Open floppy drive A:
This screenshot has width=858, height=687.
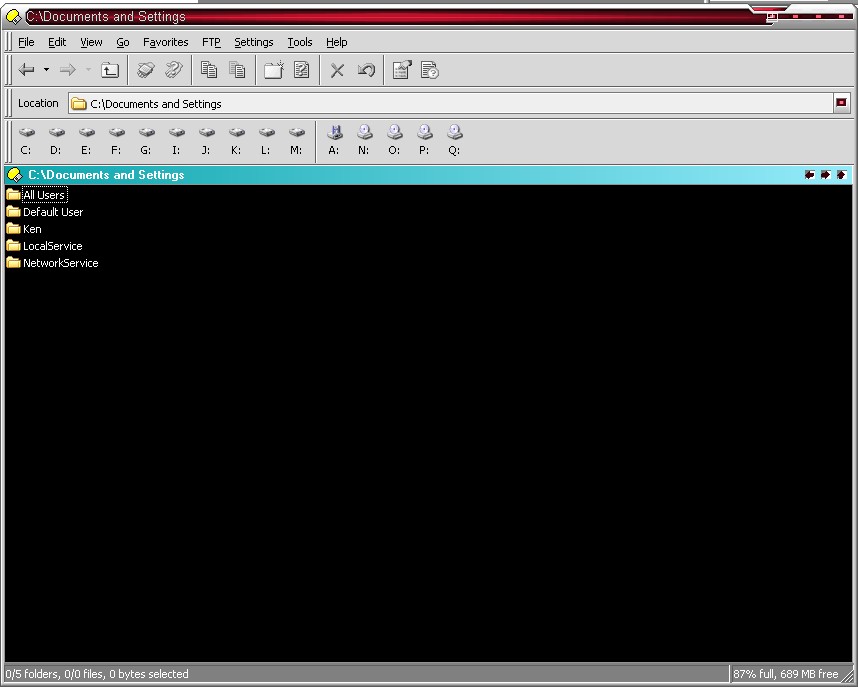point(334,141)
